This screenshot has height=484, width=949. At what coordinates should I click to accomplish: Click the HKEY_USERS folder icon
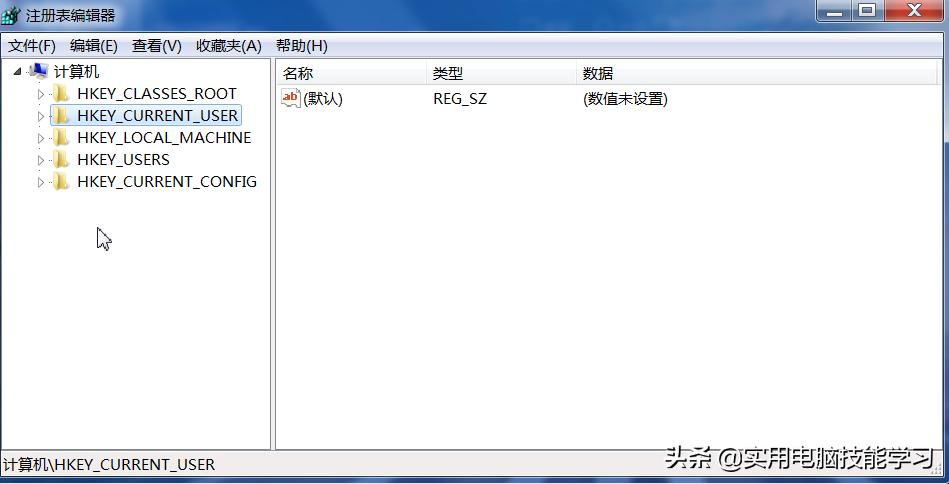[x=61, y=159]
